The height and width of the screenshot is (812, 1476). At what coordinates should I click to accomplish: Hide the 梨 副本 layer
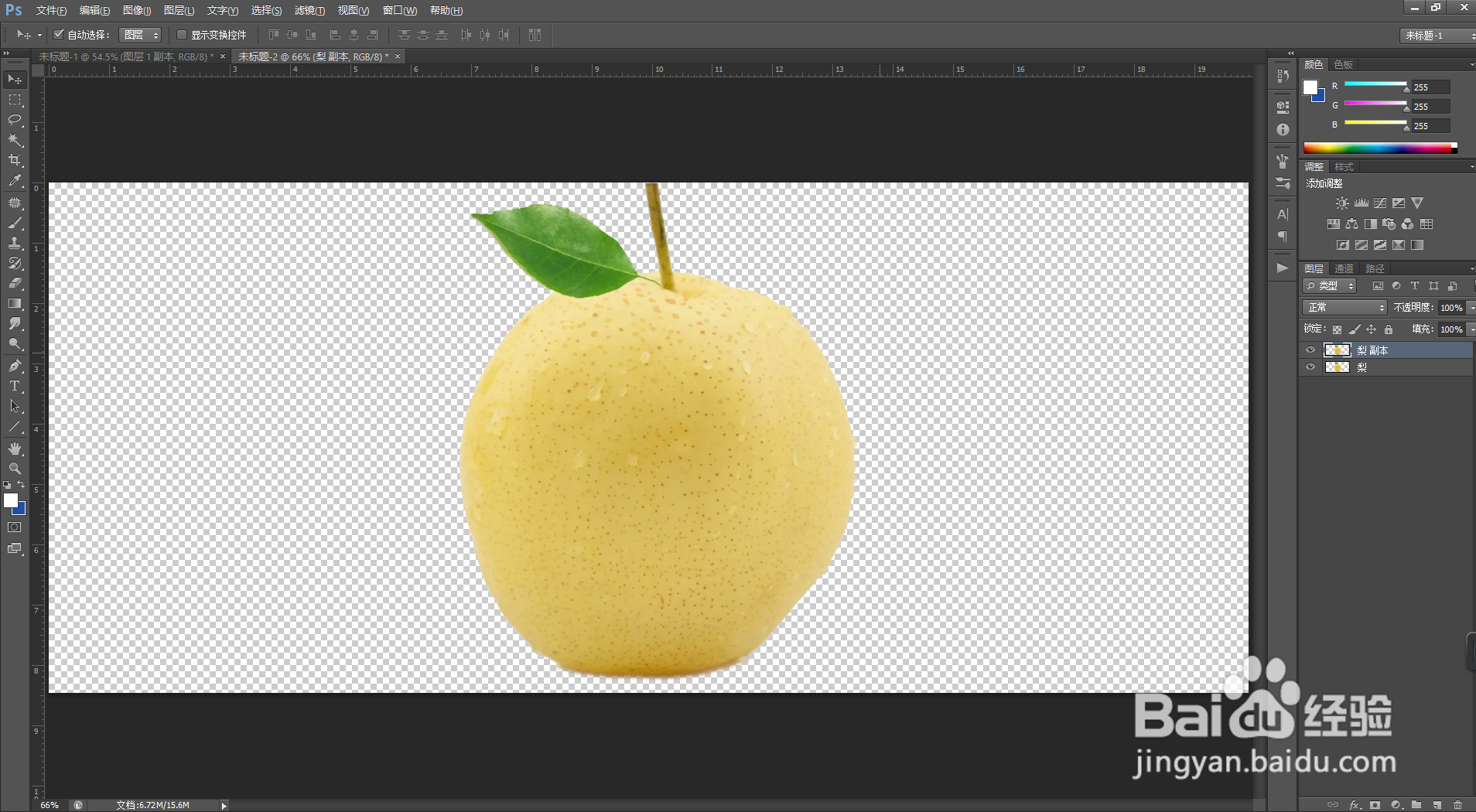pyautogui.click(x=1310, y=350)
